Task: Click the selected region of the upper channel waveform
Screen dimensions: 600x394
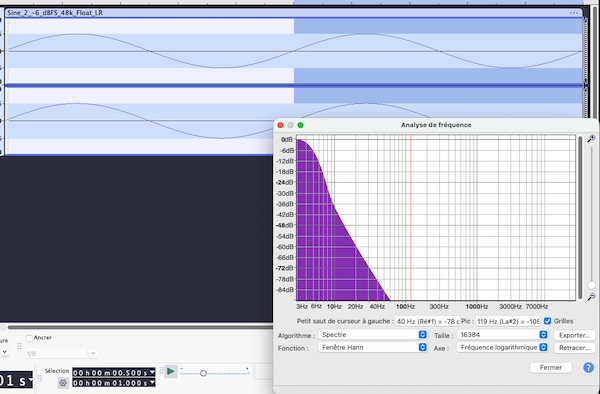Action: pos(438,51)
